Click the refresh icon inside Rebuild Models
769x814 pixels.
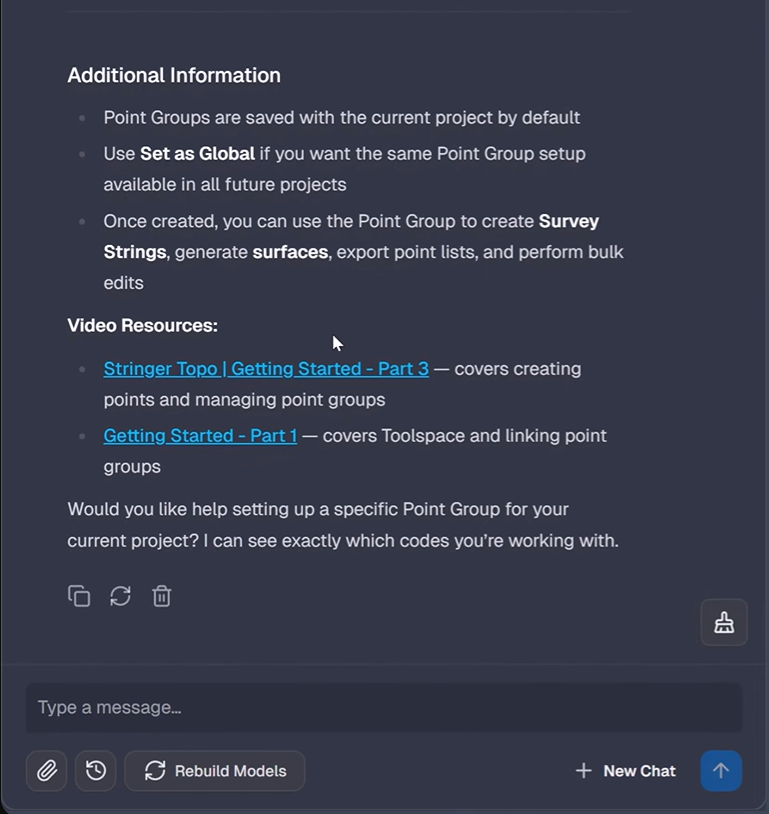tap(155, 771)
